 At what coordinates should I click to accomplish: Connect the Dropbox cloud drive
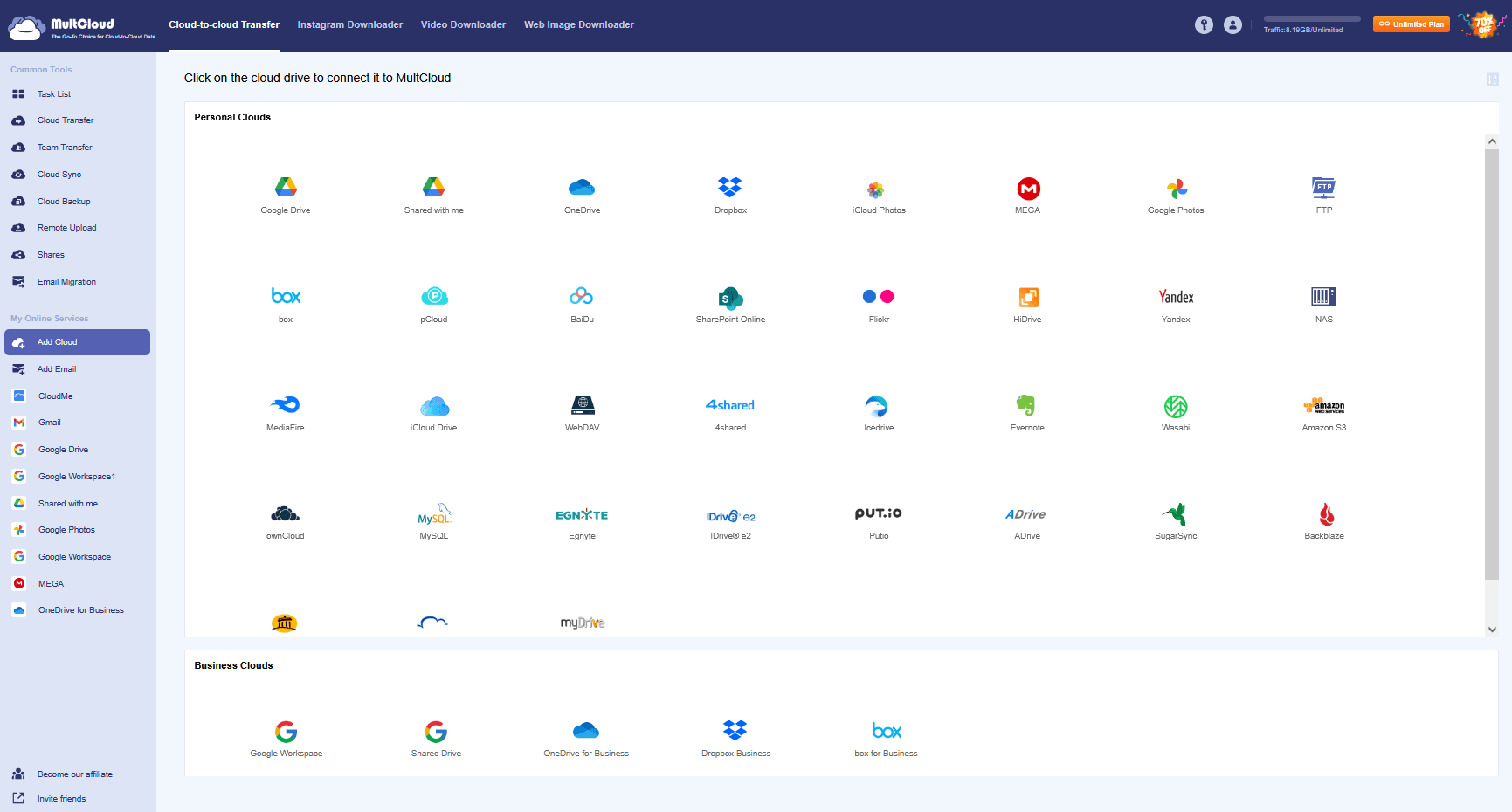tap(729, 189)
